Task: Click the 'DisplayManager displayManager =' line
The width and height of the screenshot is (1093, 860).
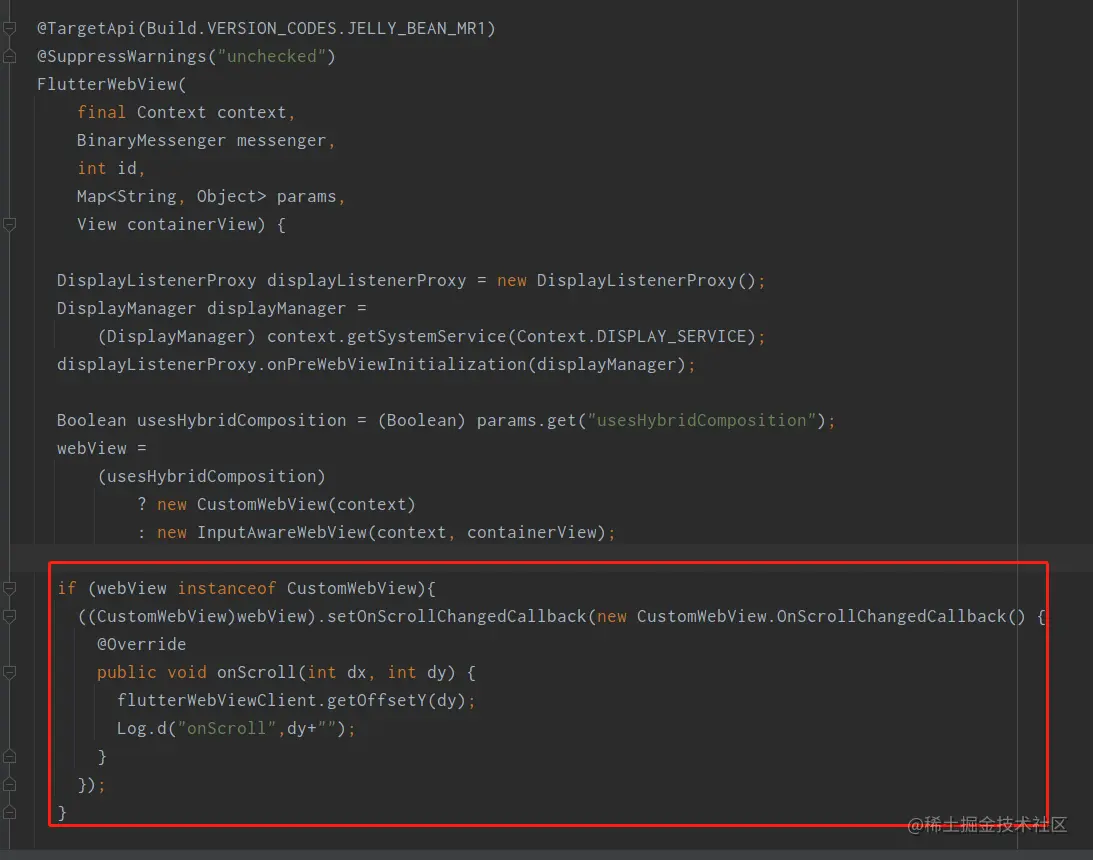Action: [212, 308]
